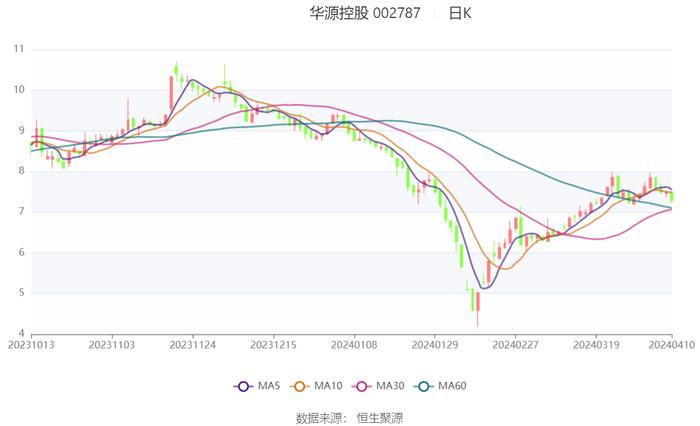
Task: Select the 日K chart type label
Action: pyautogui.click(x=460, y=13)
